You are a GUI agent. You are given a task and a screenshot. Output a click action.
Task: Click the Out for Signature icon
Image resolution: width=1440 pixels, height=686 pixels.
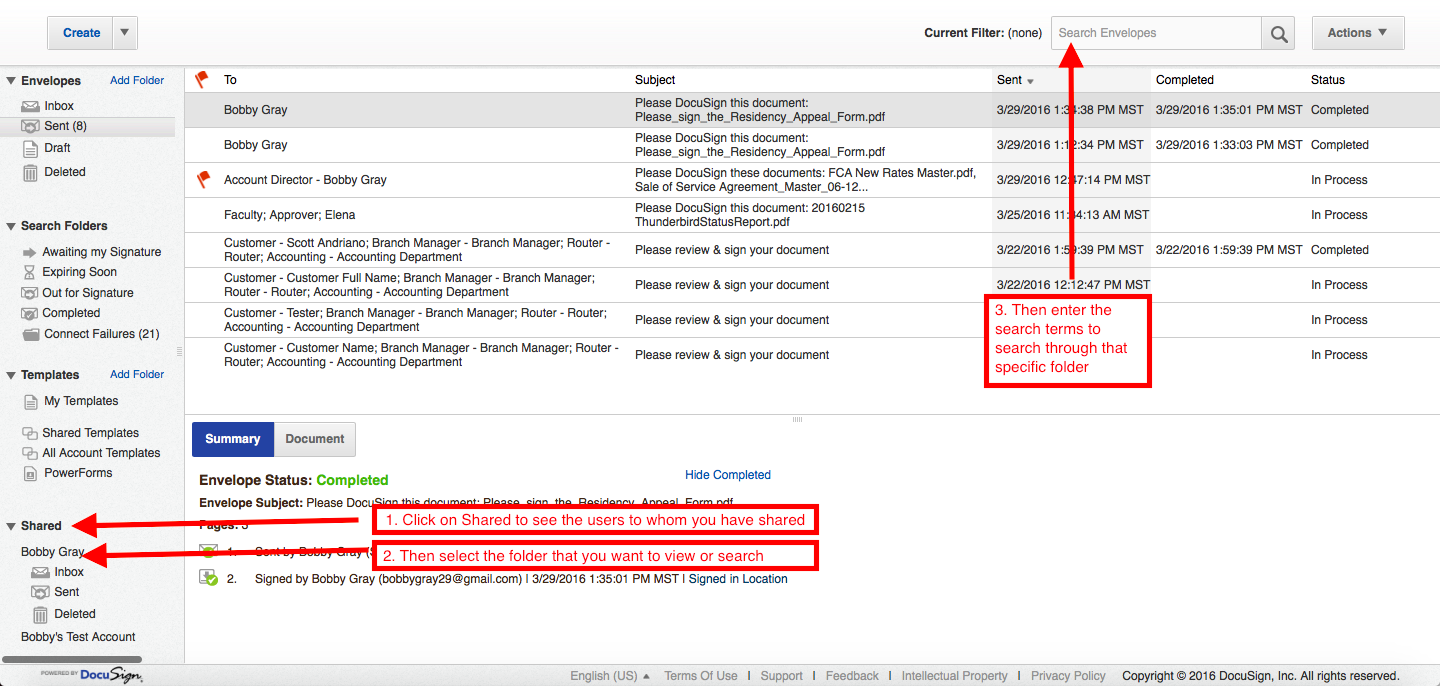tap(29, 293)
